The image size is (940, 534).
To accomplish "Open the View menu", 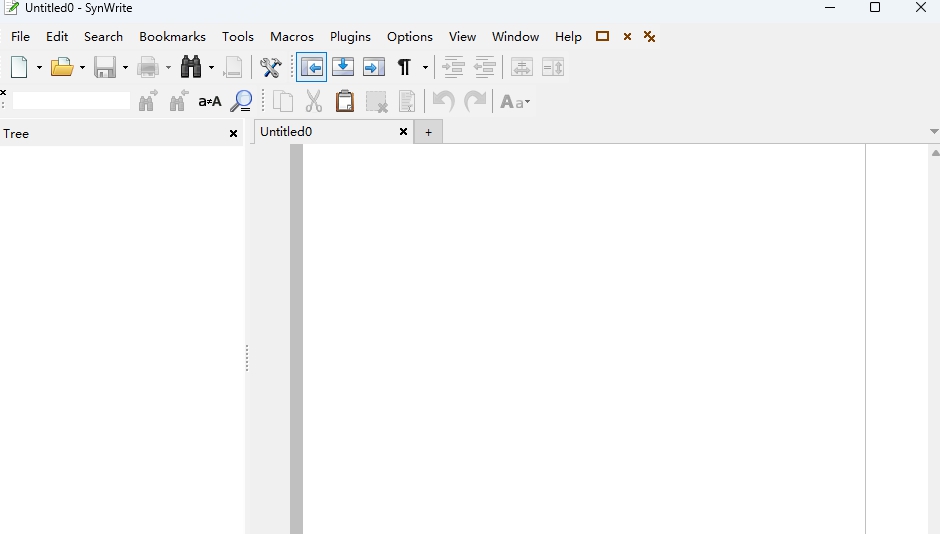I will pyautogui.click(x=462, y=37).
